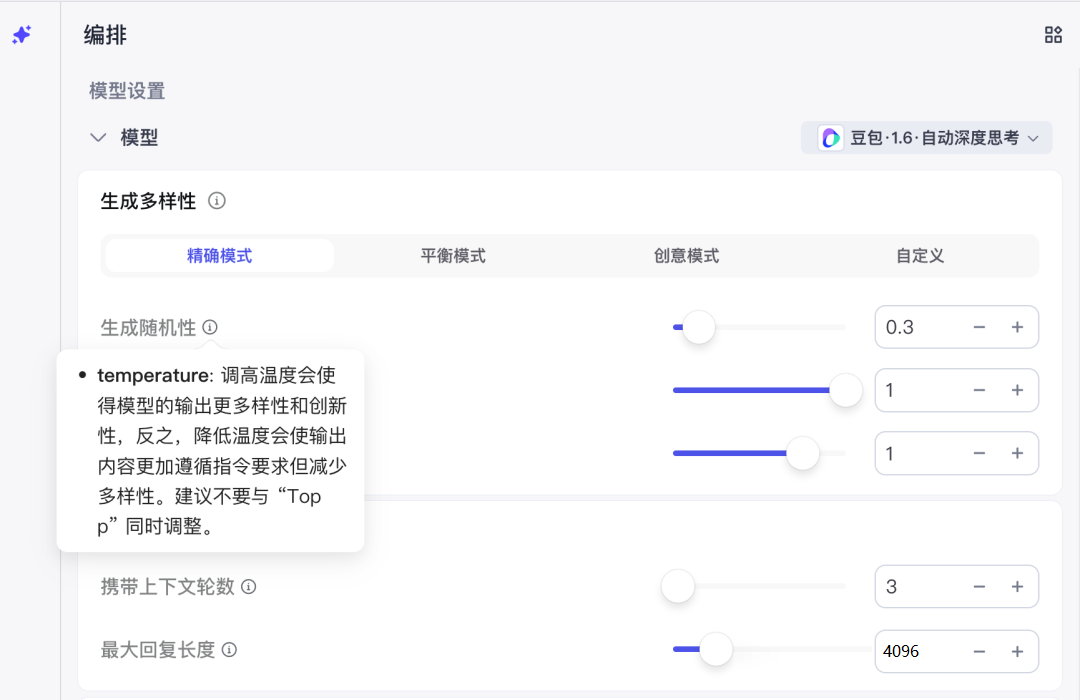The width and height of the screenshot is (1080, 700).
Task: Switch to 平衡模式 preset
Action: point(453,256)
